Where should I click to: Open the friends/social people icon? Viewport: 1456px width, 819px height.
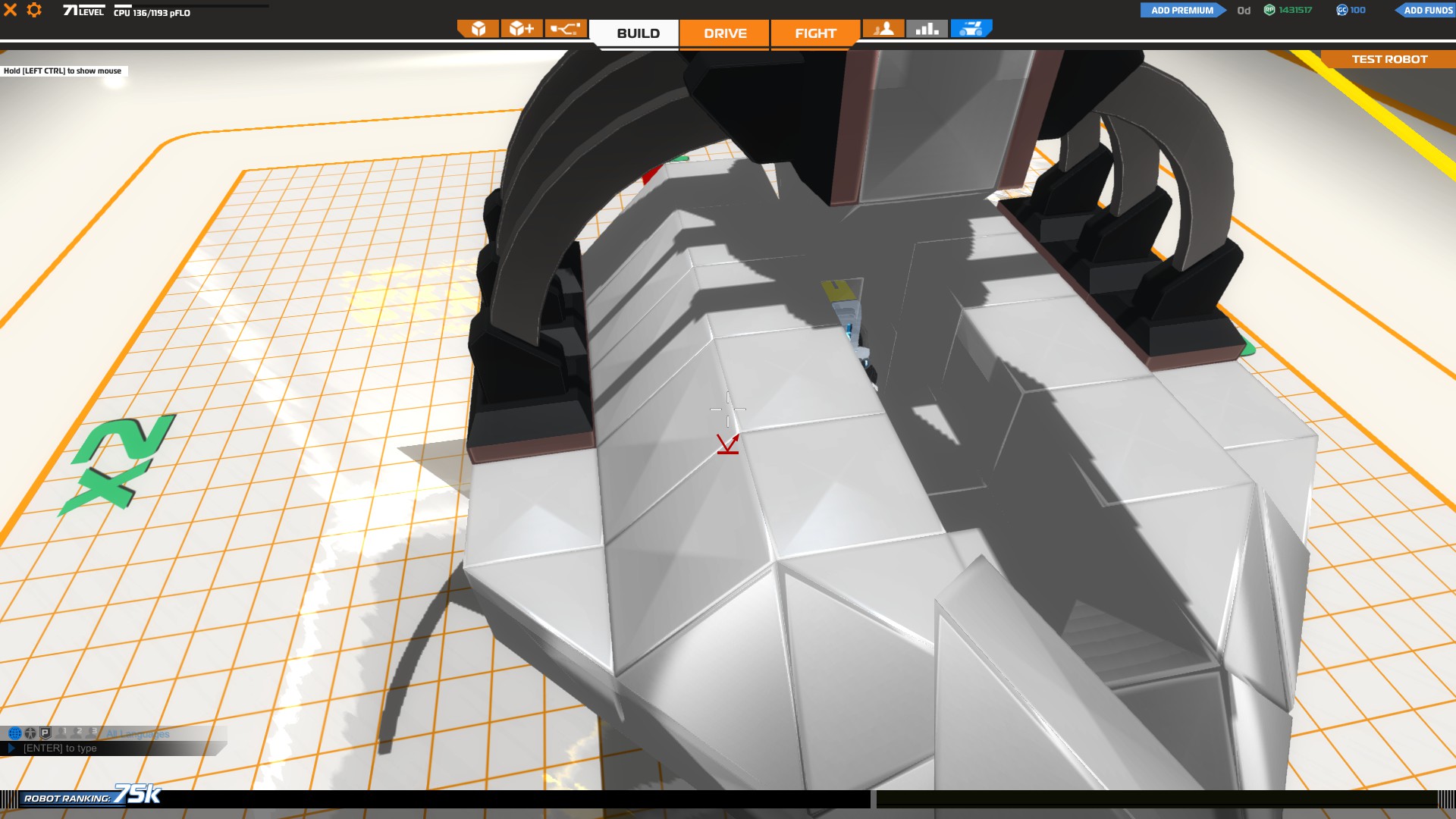pyautogui.click(x=883, y=29)
